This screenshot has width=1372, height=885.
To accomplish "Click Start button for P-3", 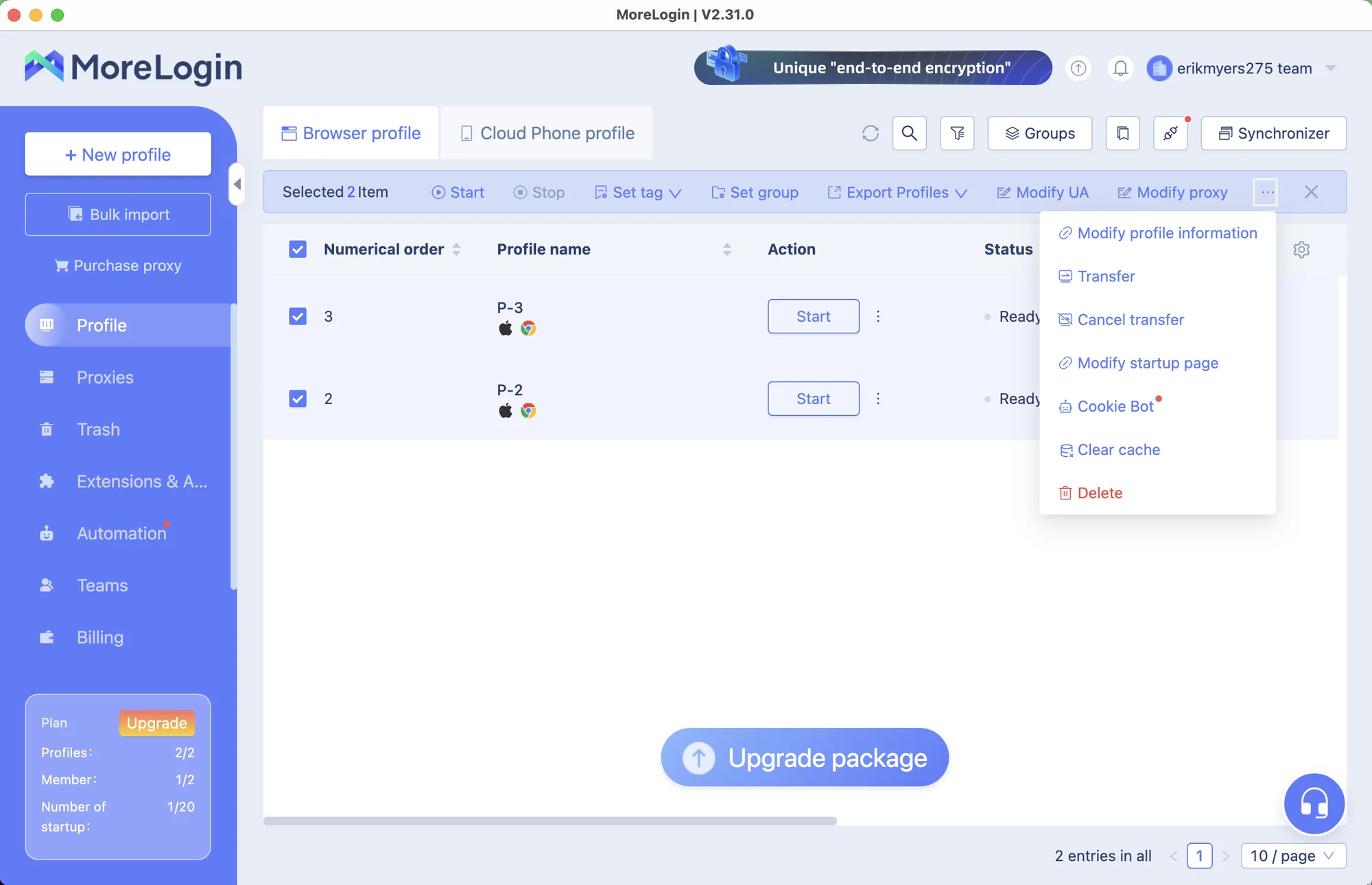I will 814,316.
